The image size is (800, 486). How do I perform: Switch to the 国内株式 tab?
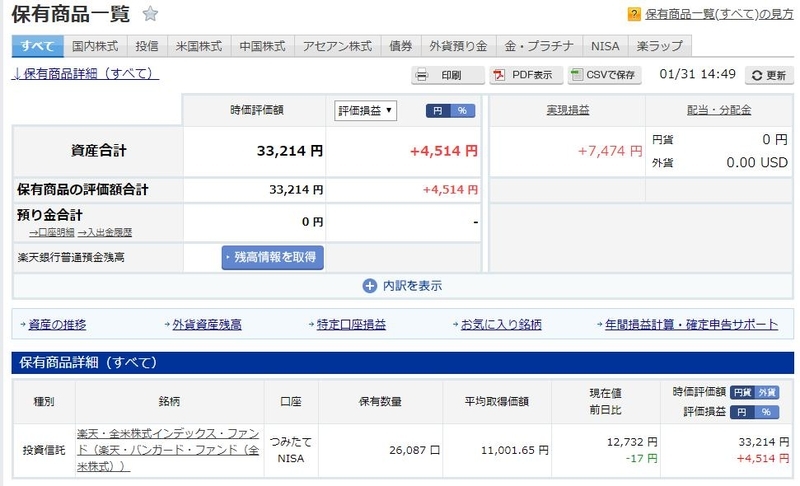point(95,46)
